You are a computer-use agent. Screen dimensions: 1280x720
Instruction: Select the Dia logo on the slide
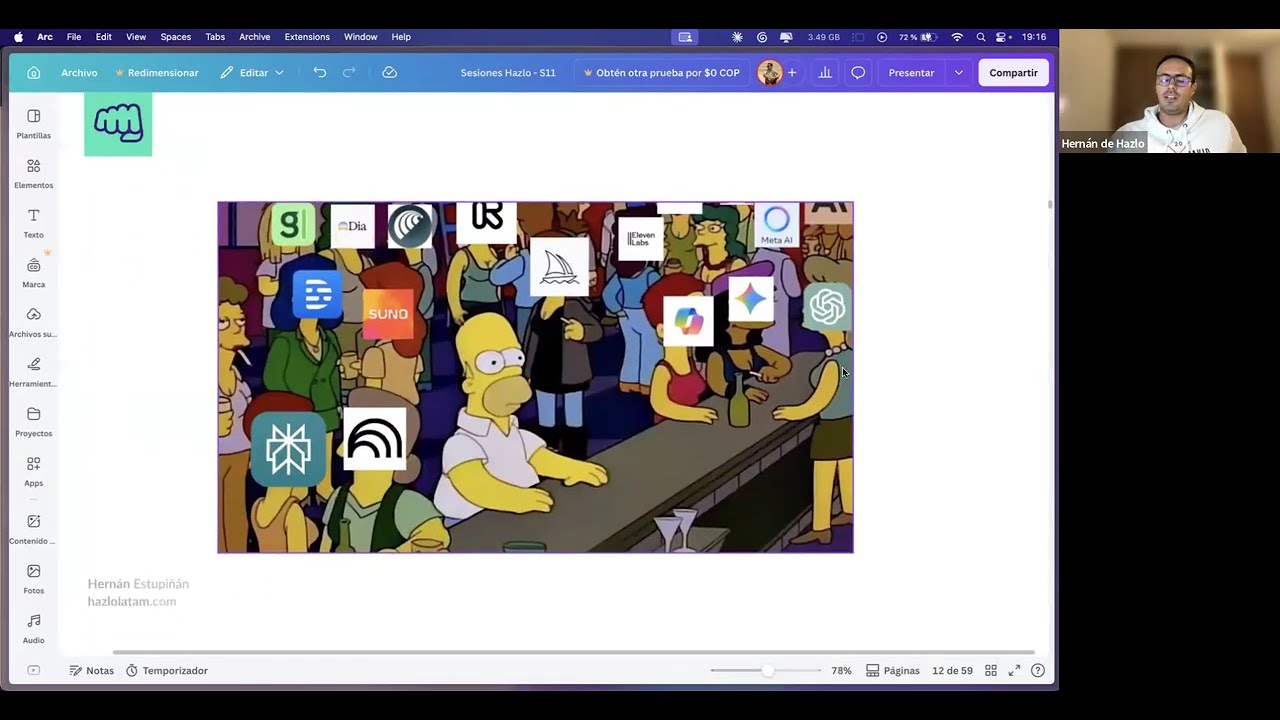tap(352, 227)
